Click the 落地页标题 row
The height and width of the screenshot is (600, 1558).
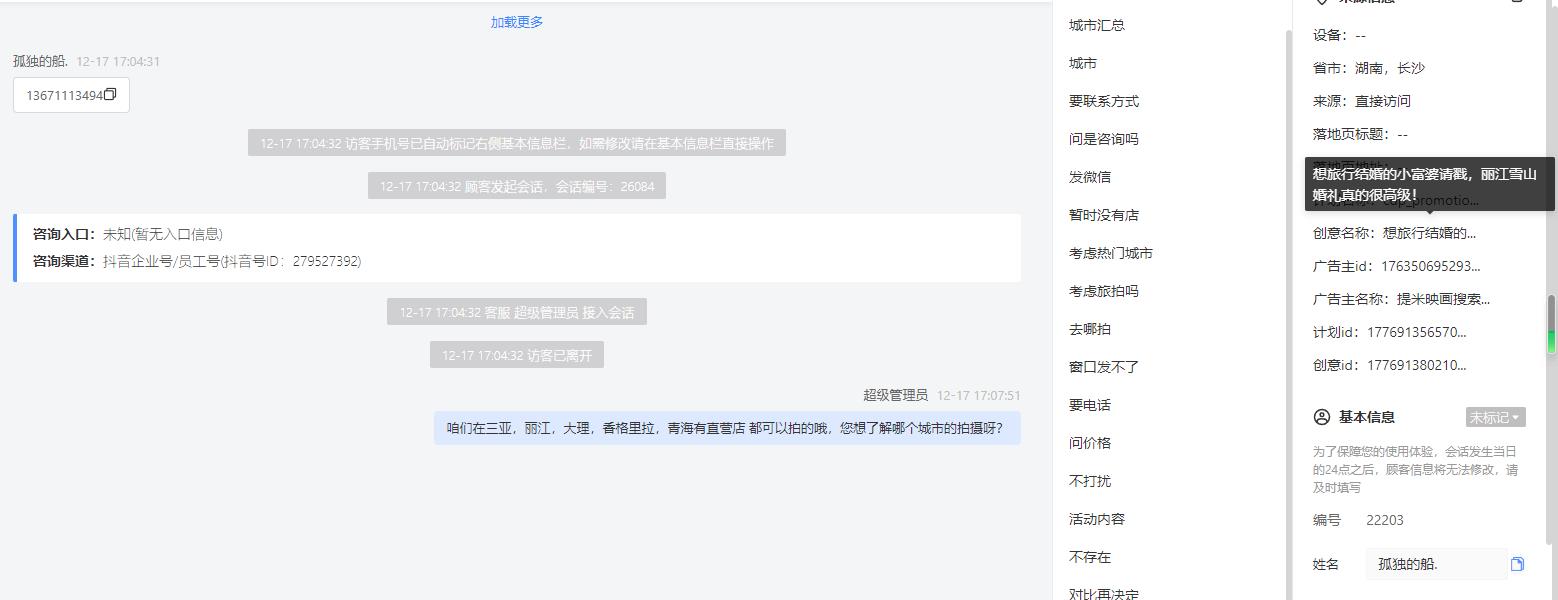[x=1360, y=134]
